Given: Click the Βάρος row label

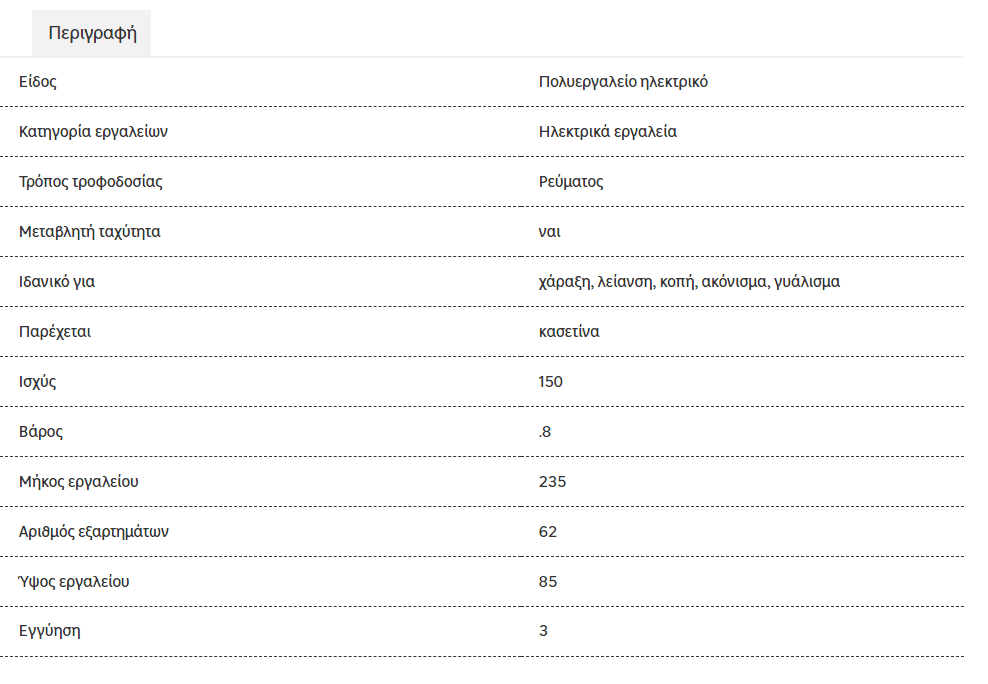Looking at the screenshot, I should pyautogui.click(x=41, y=431).
